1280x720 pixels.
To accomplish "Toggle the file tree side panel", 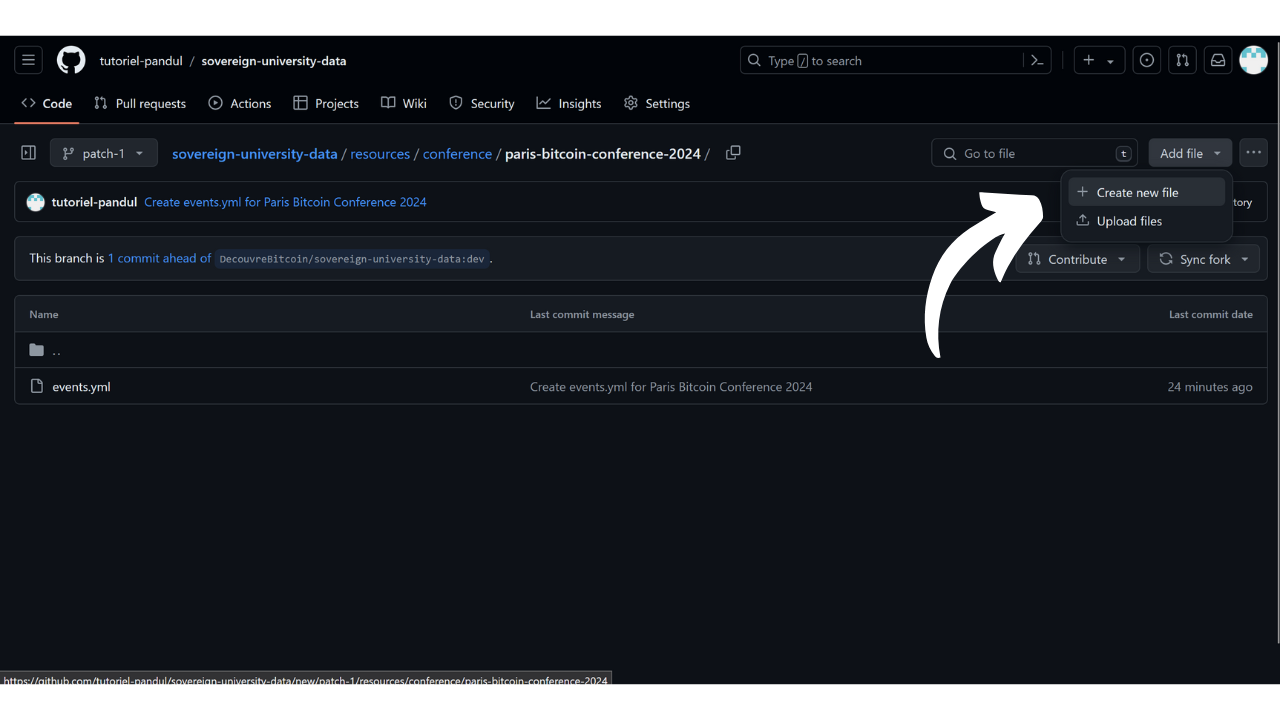I will 29,153.
